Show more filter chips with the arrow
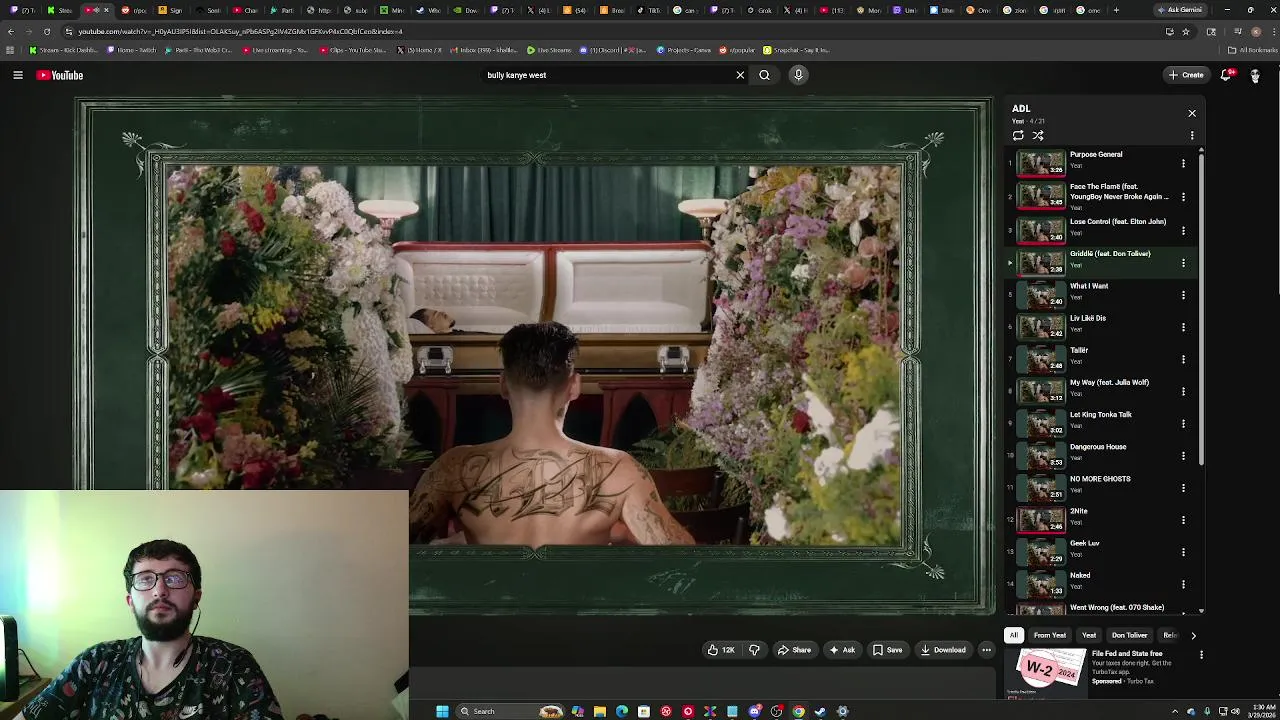This screenshot has height=720, width=1280. (x=1193, y=635)
